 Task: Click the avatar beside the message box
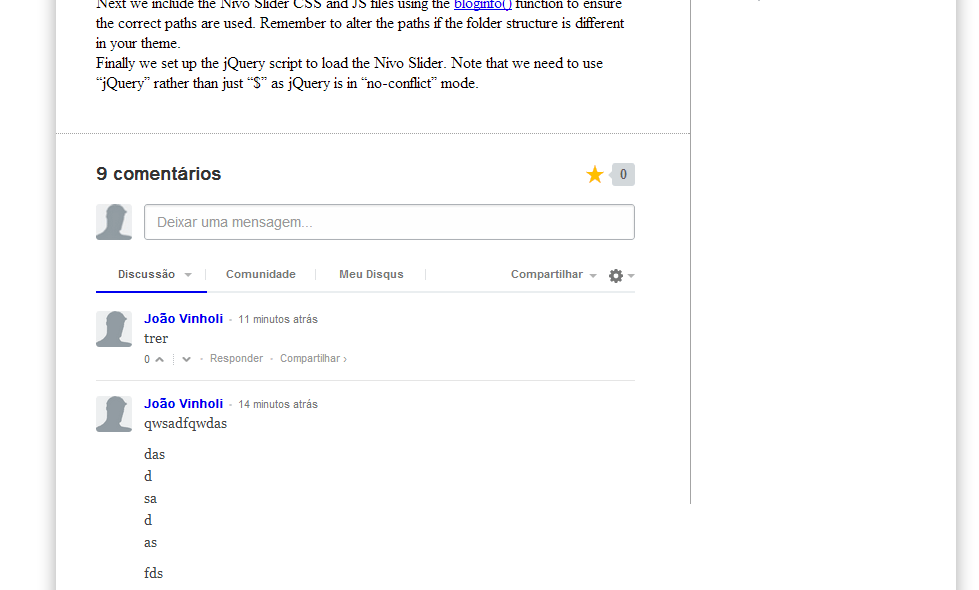tap(113, 221)
